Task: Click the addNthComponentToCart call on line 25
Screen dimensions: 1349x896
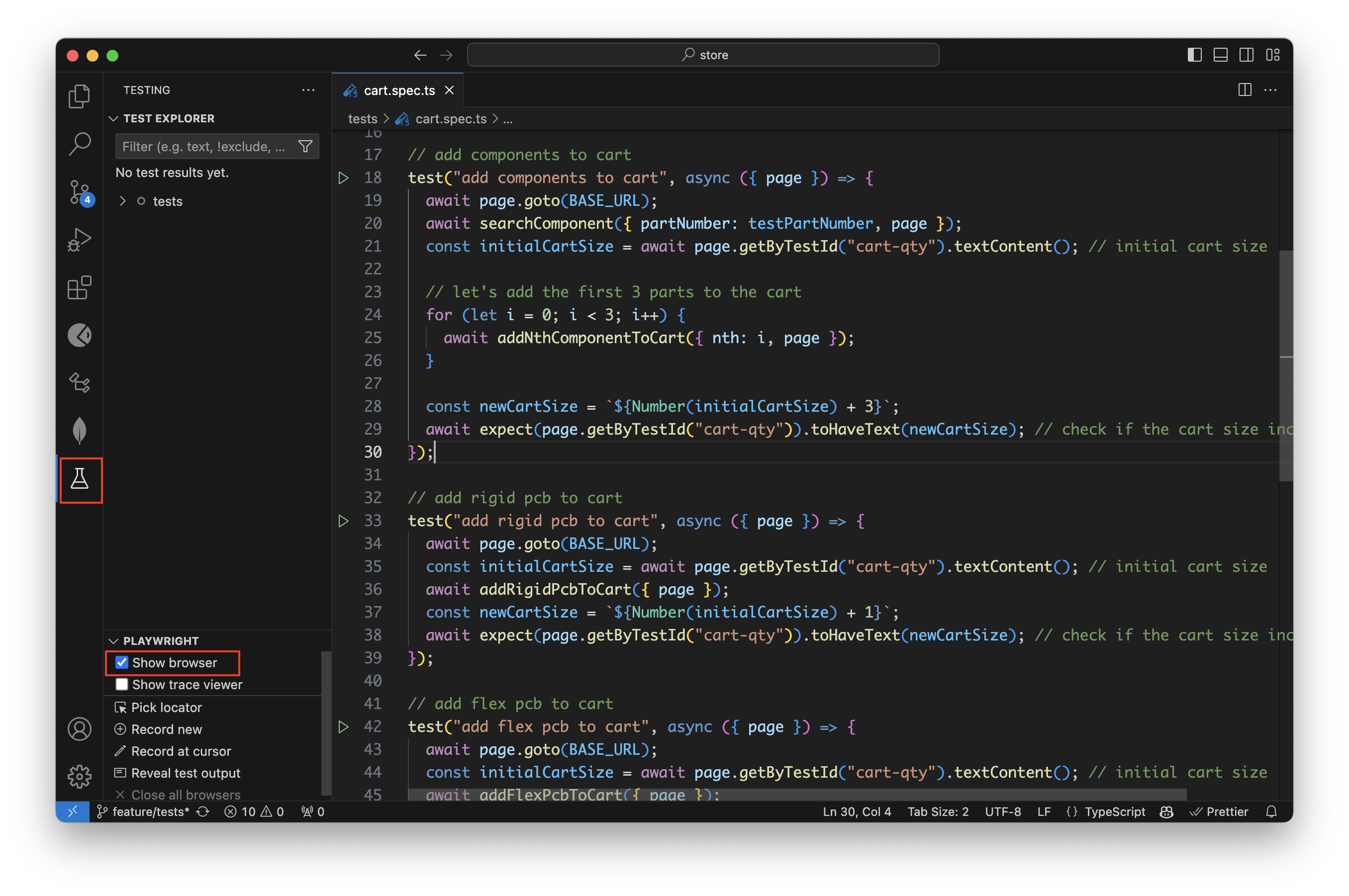Action: [x=591, y=338]
